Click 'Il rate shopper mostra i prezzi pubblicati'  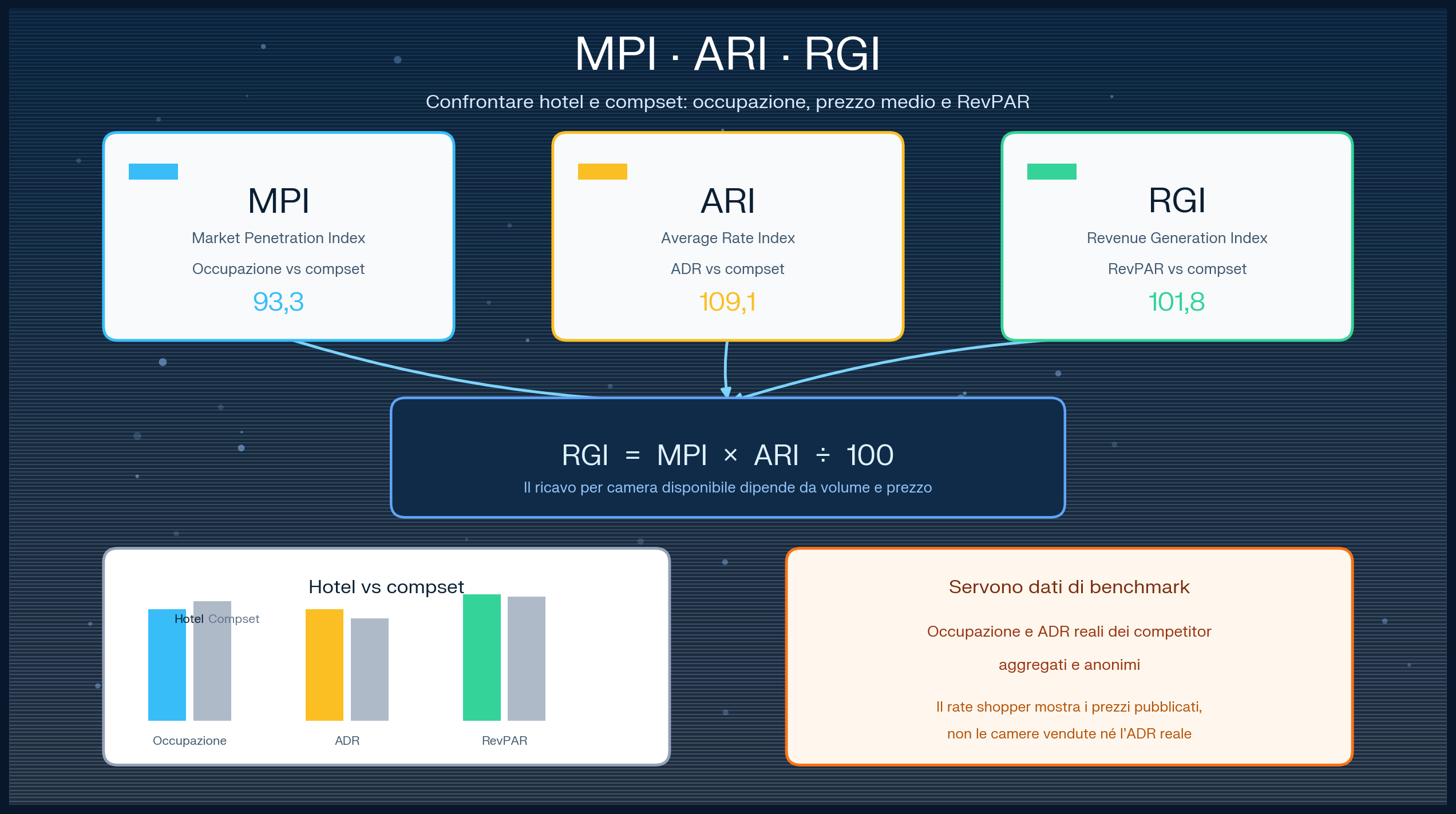point(1069,707)
